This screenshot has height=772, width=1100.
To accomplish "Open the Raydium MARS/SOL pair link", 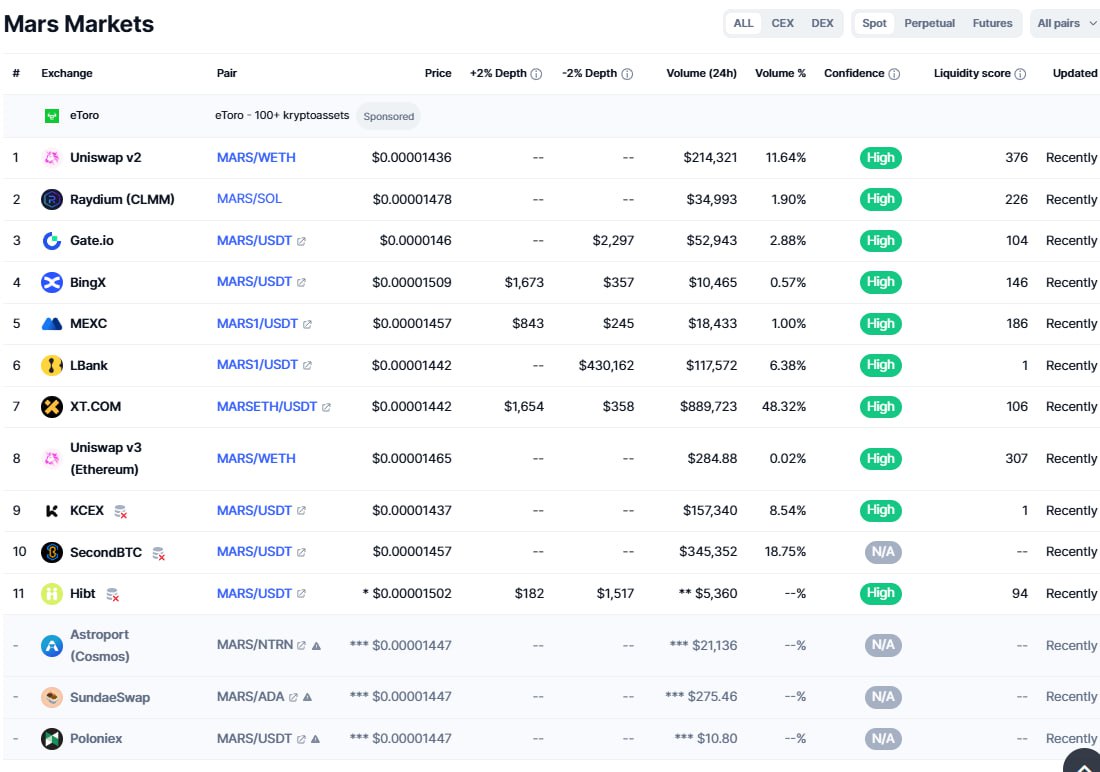I will [249, 199].
